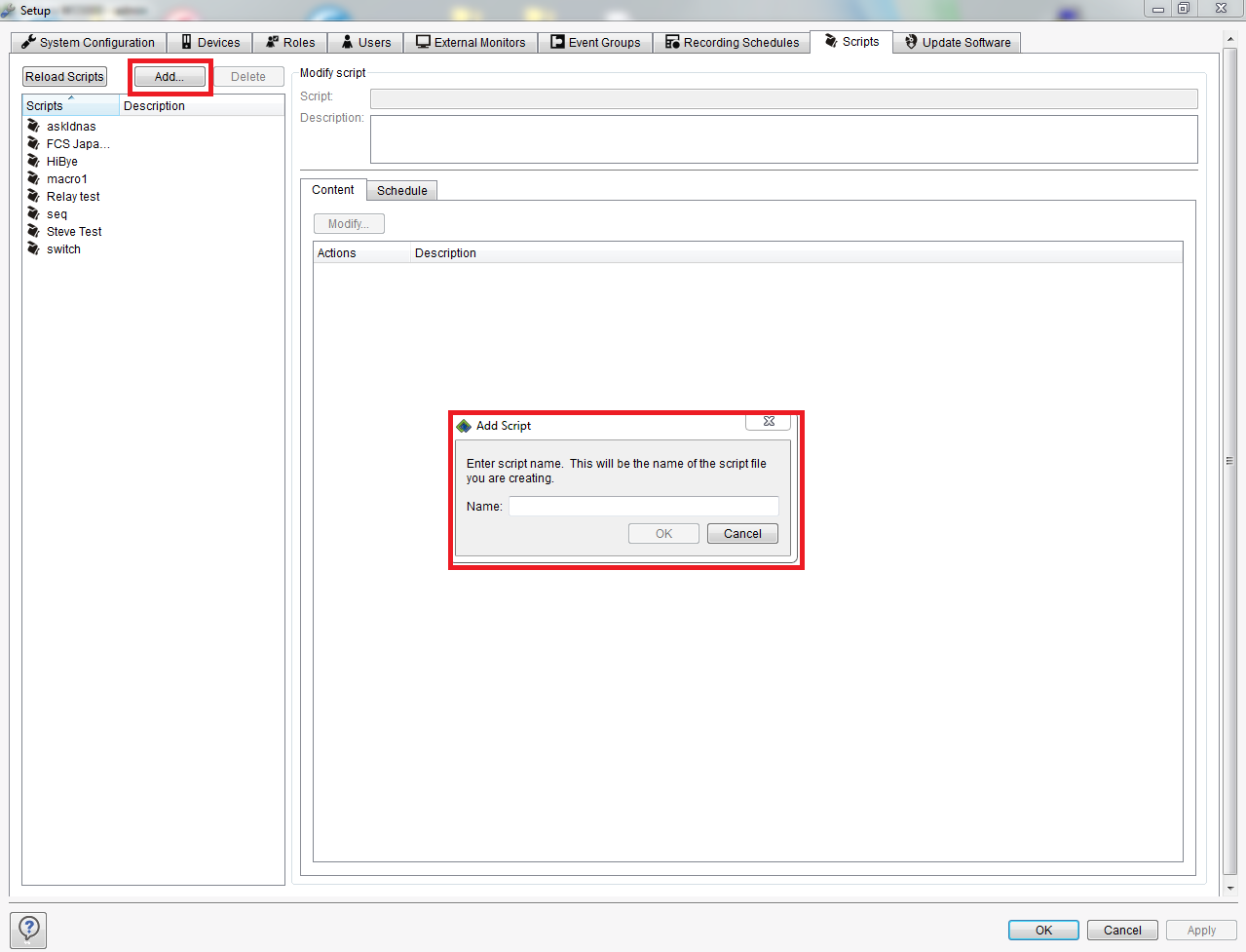Viewport: 1246px width, 952px height.
Task: Click the diamond icon in Add Script dialog
Action: coord(464,425)
